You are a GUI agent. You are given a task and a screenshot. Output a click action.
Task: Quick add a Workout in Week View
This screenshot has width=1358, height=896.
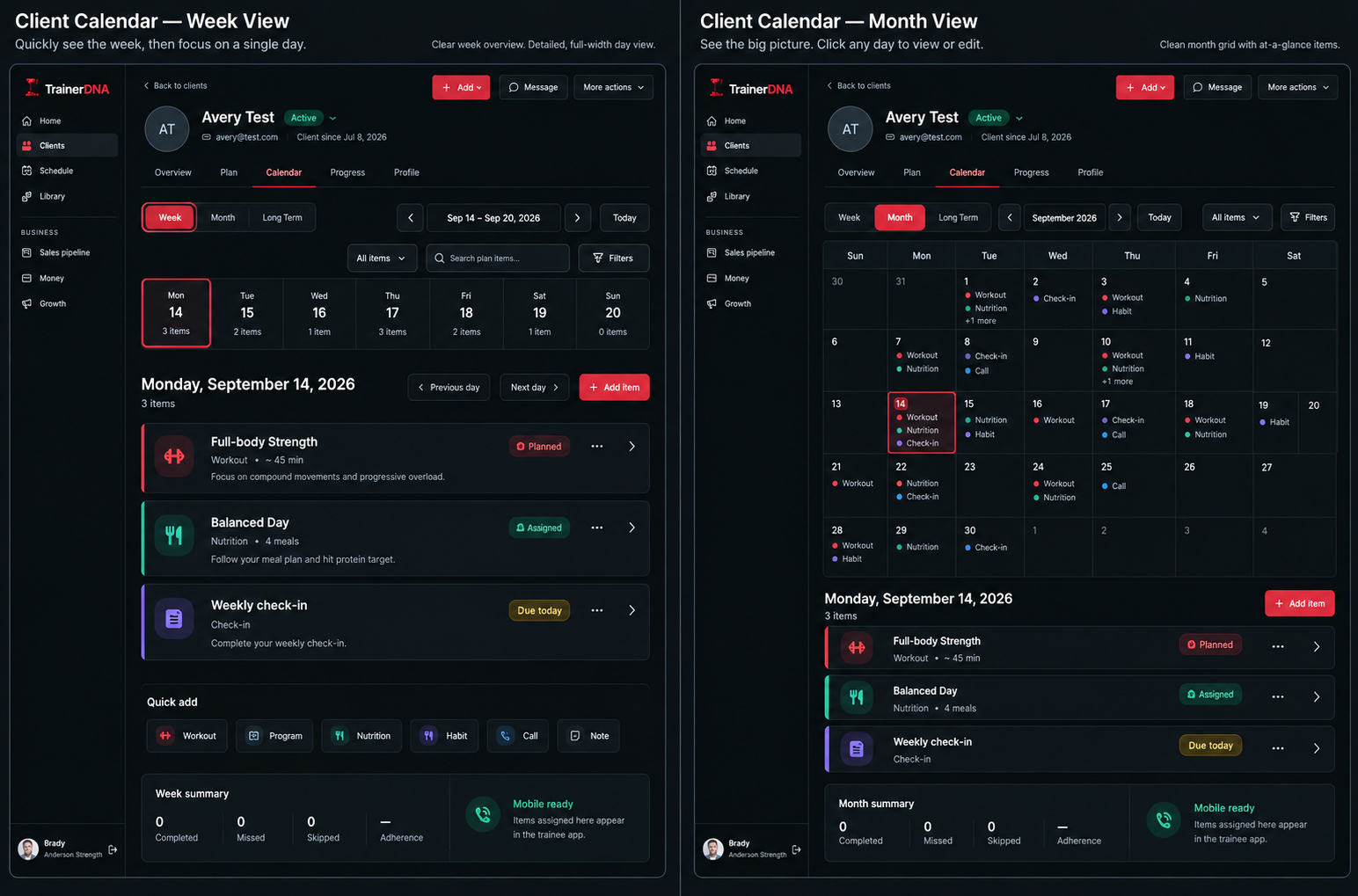coord(187,736)
